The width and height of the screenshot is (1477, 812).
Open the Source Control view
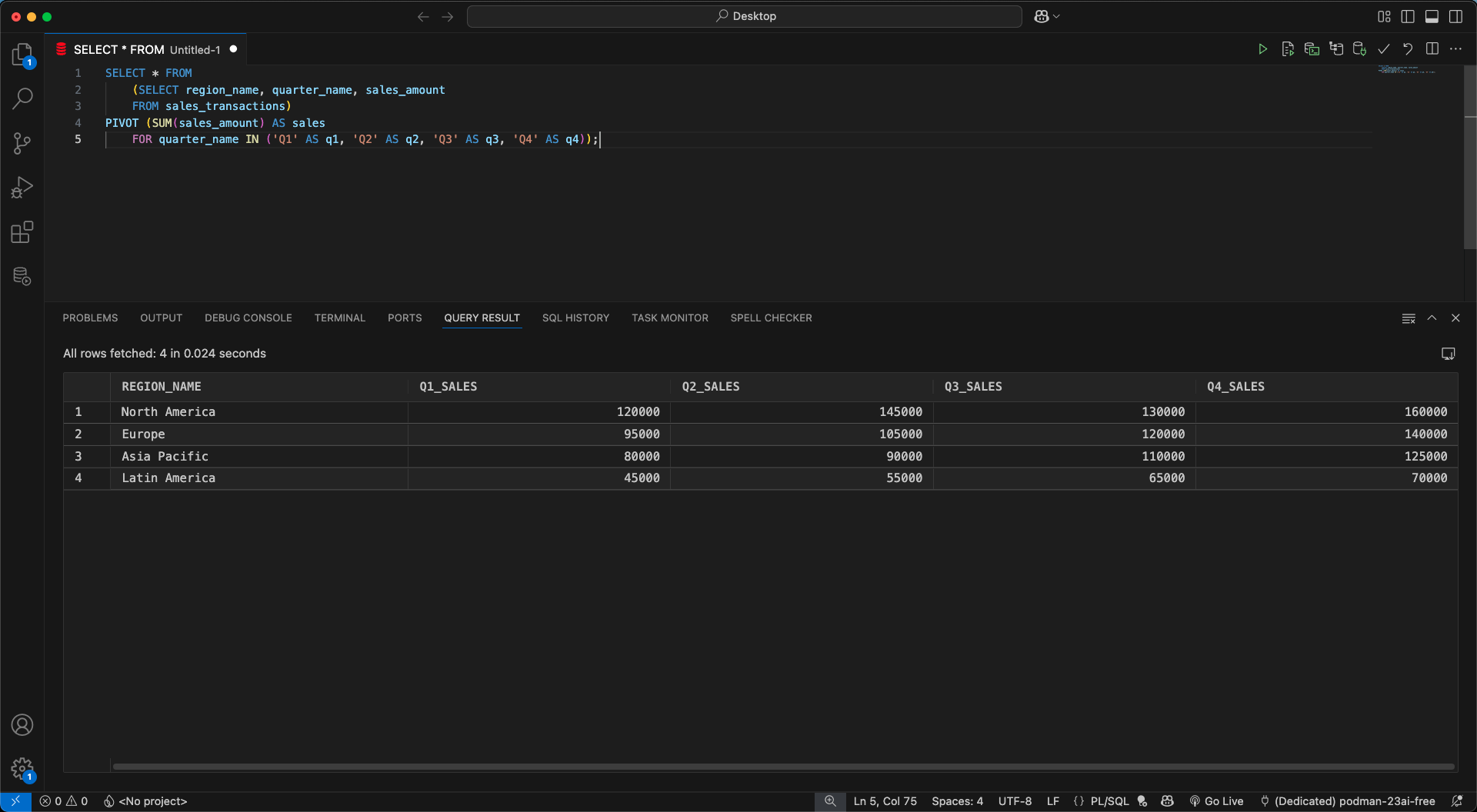point(22,143)
